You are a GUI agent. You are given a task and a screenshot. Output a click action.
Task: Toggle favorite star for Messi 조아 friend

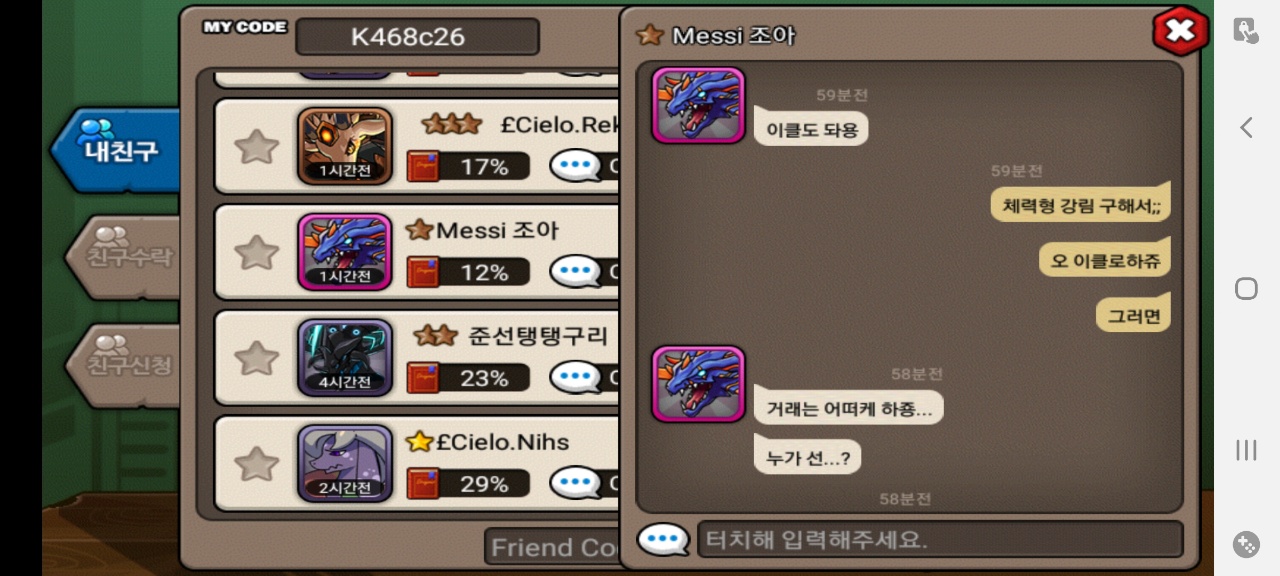tap(257, 253)
